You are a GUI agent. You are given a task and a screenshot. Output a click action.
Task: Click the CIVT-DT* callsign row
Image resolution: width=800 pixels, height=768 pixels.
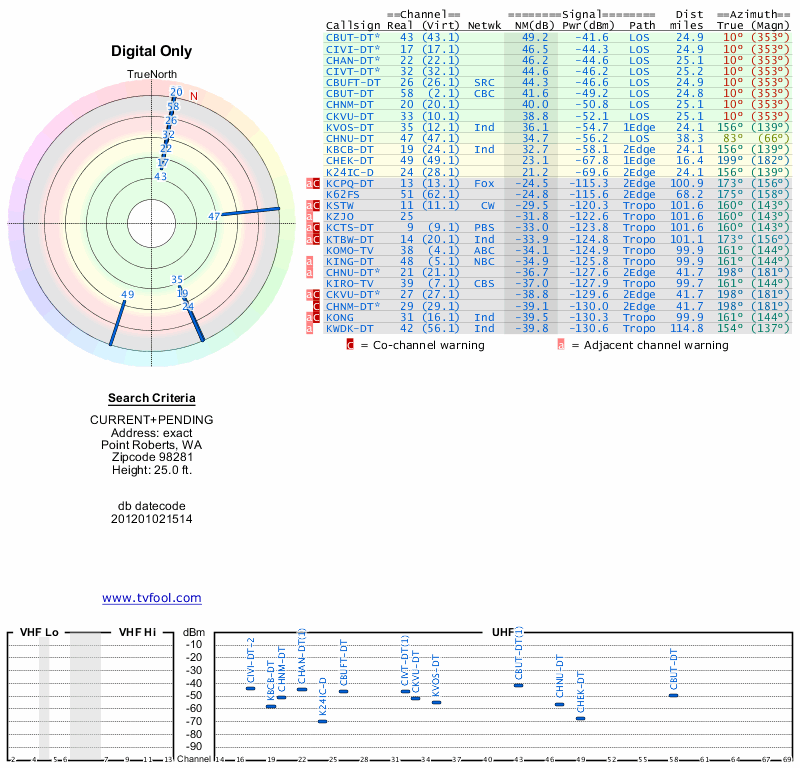tap(353, 71)
